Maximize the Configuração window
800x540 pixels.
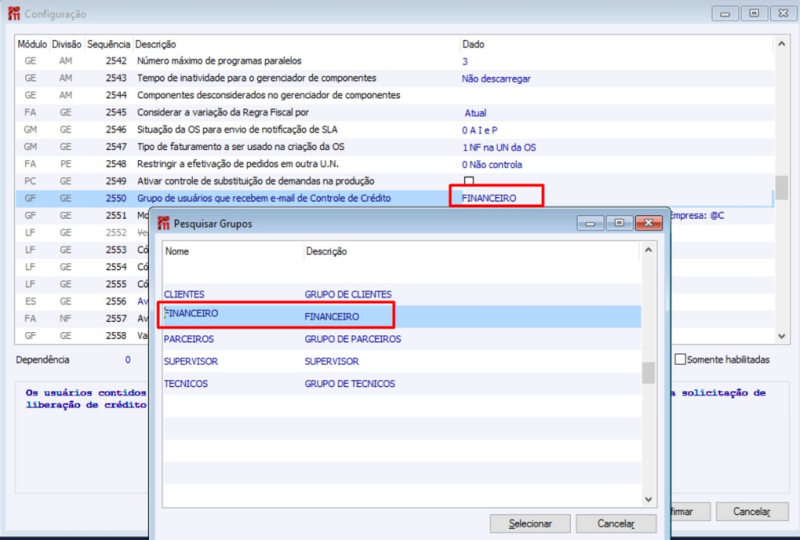tap(754, 13)
